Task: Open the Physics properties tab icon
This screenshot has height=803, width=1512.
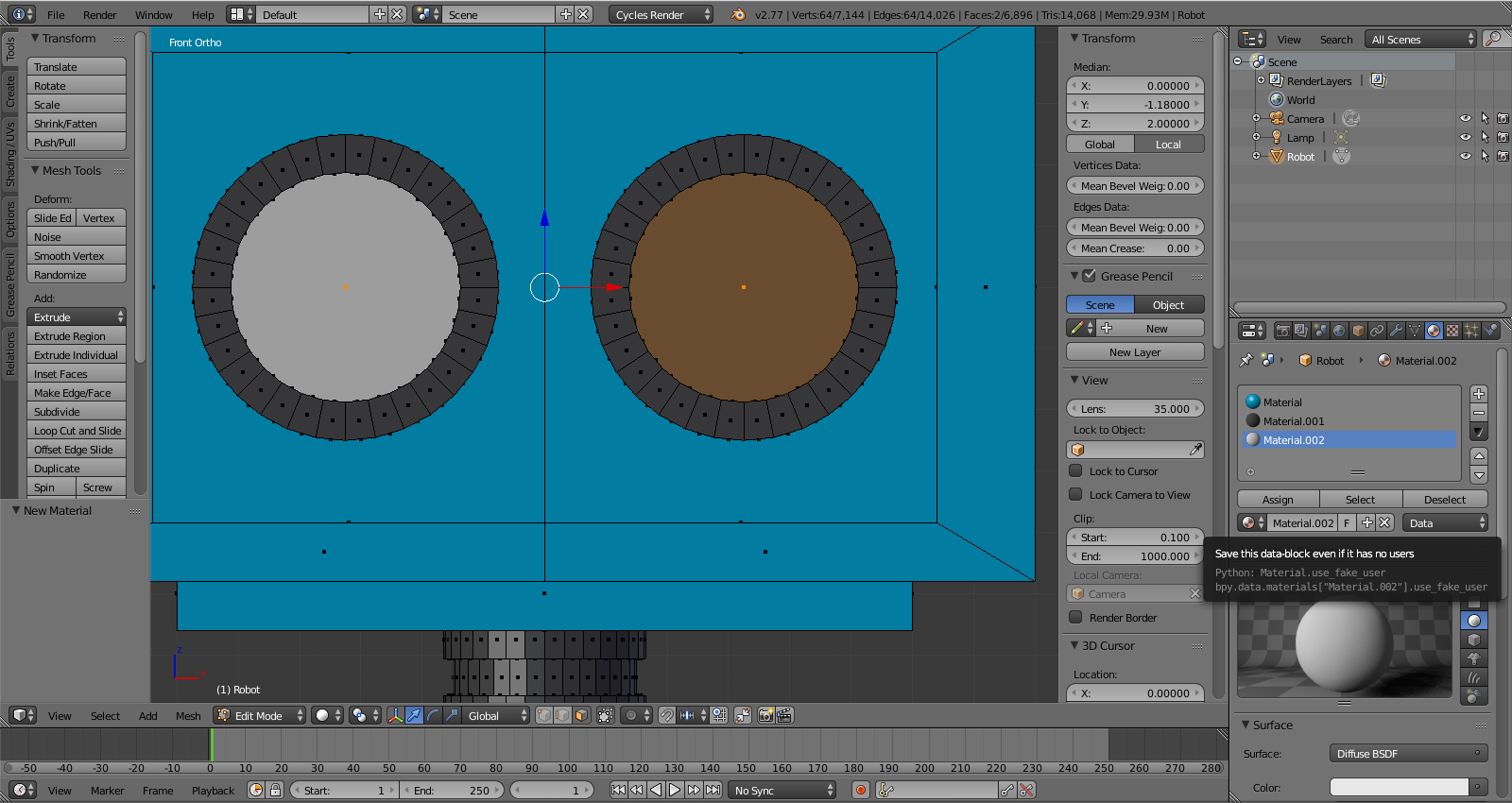Action: pyautogui.click(x=1490, y=331)
